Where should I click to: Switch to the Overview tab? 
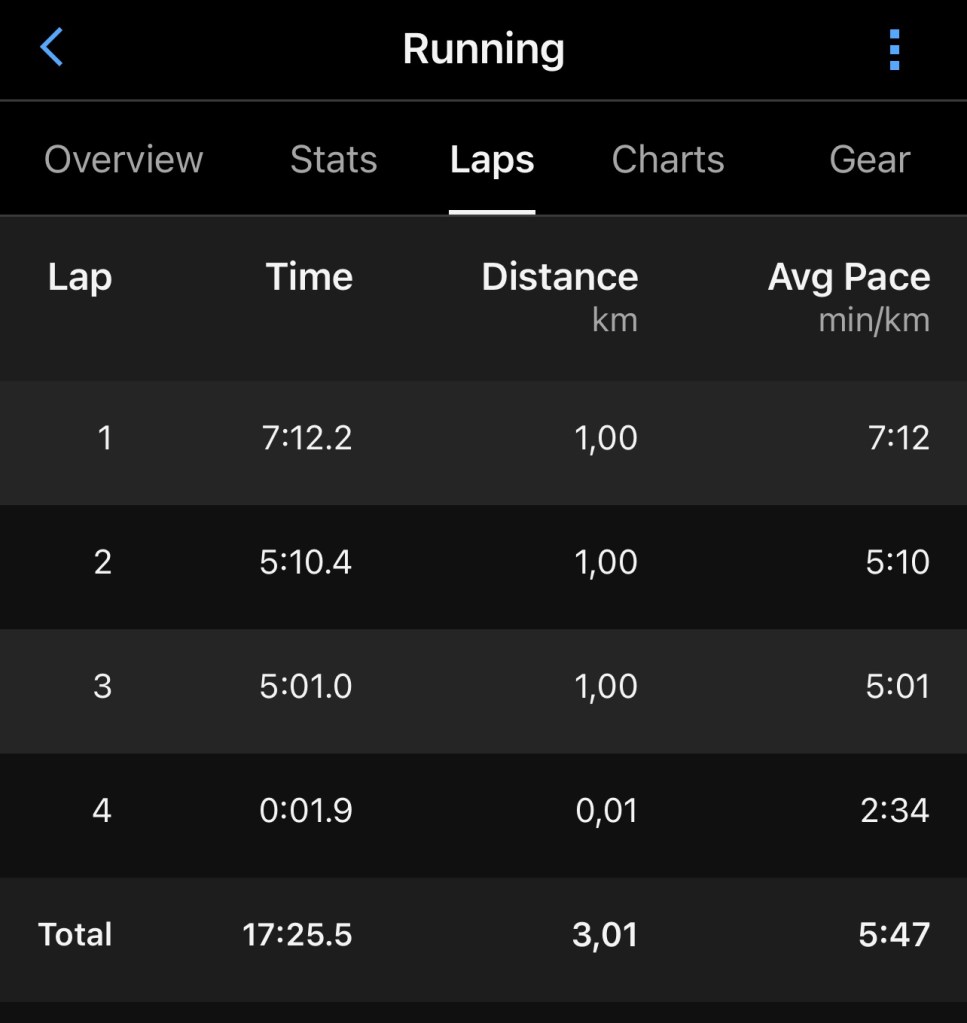click(123, 160)
